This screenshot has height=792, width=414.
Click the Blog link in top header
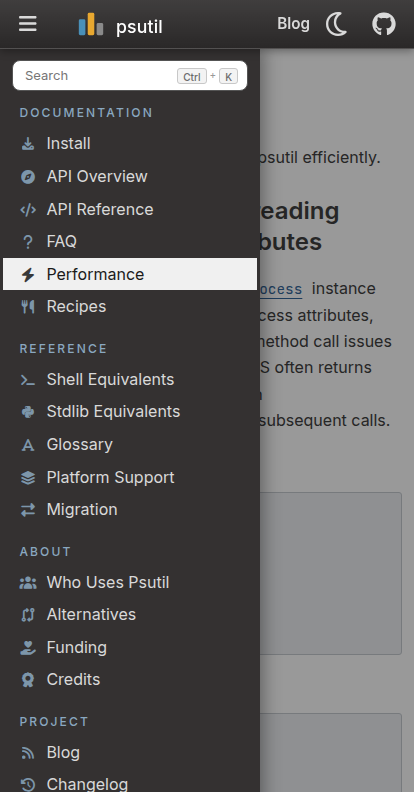pos(293,24)
